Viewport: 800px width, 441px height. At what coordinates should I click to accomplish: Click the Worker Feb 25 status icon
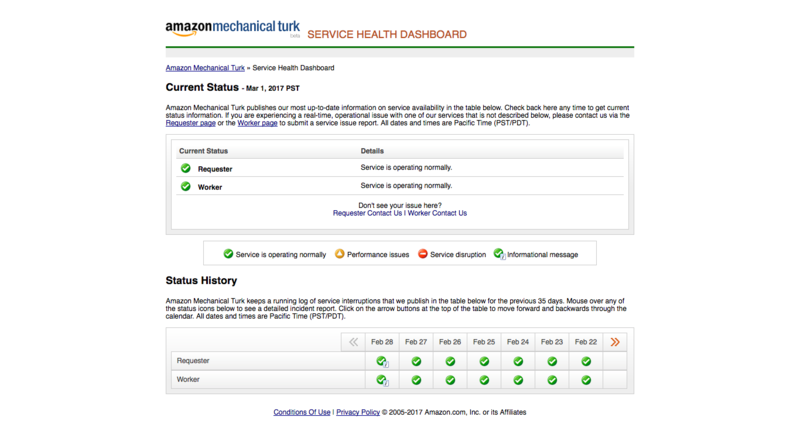coord(484,380)
